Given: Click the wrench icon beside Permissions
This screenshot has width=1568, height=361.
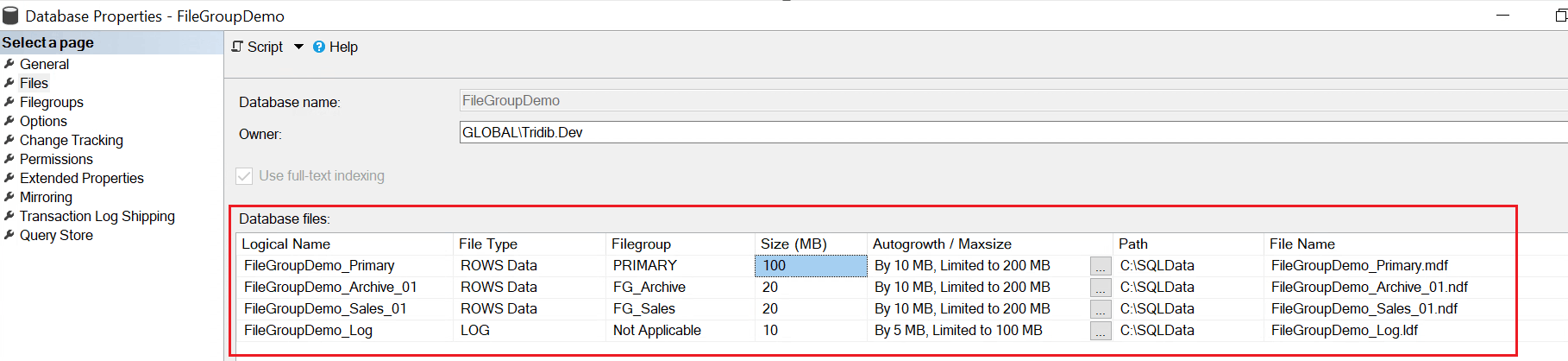Looking at the screenshot, I should tap(9, 158).
